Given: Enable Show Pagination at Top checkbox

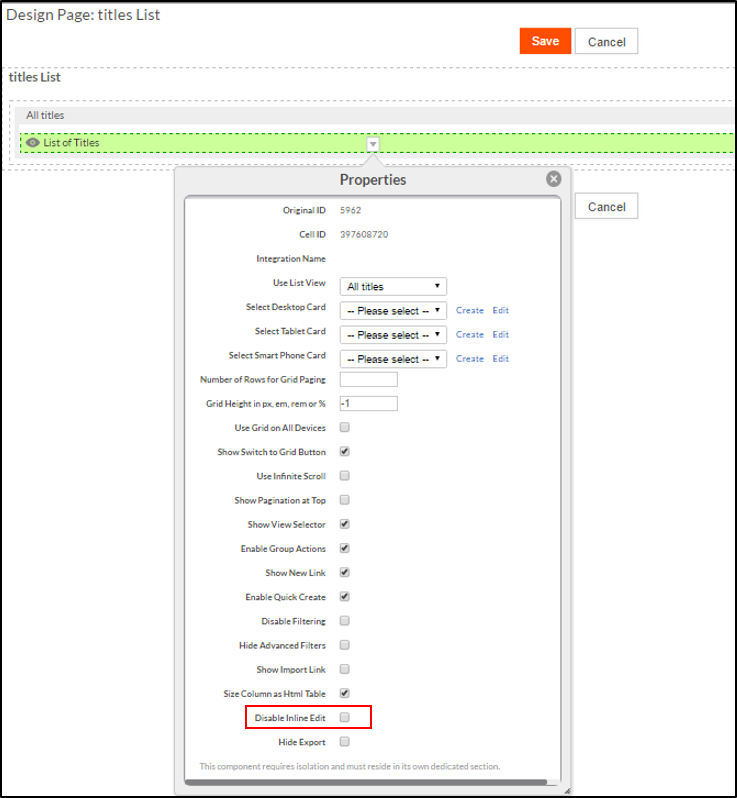Looking at the screenshot, I should point(345,500).
